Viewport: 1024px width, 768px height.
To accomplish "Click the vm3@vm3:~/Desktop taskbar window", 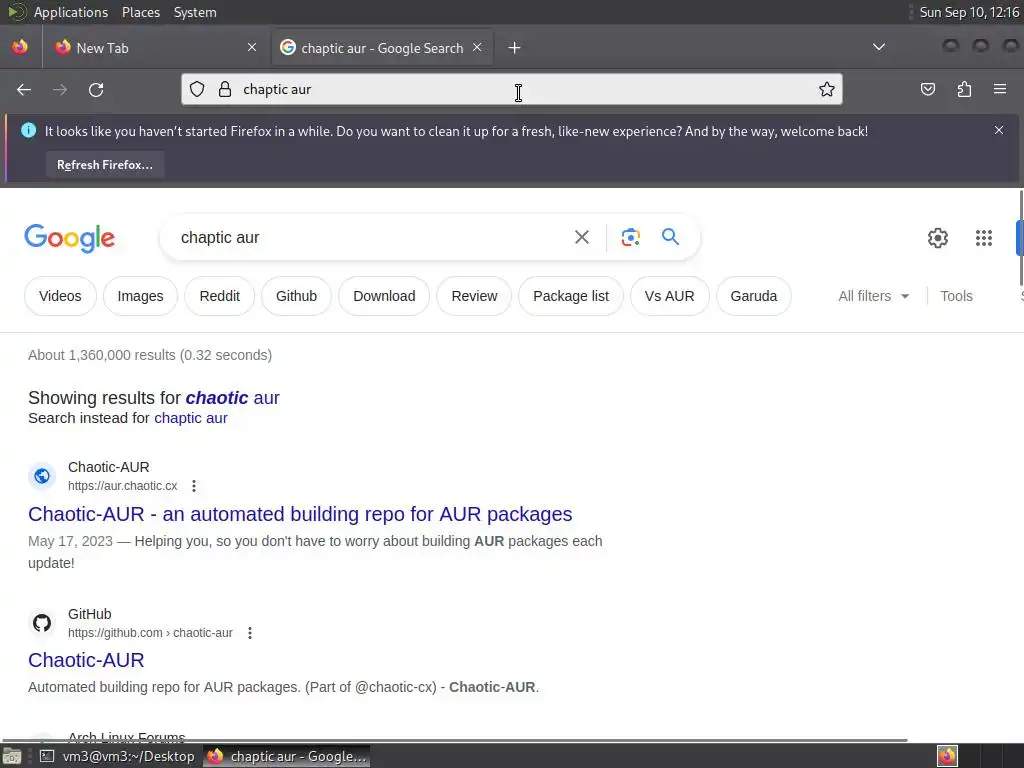I will [118, 756].
